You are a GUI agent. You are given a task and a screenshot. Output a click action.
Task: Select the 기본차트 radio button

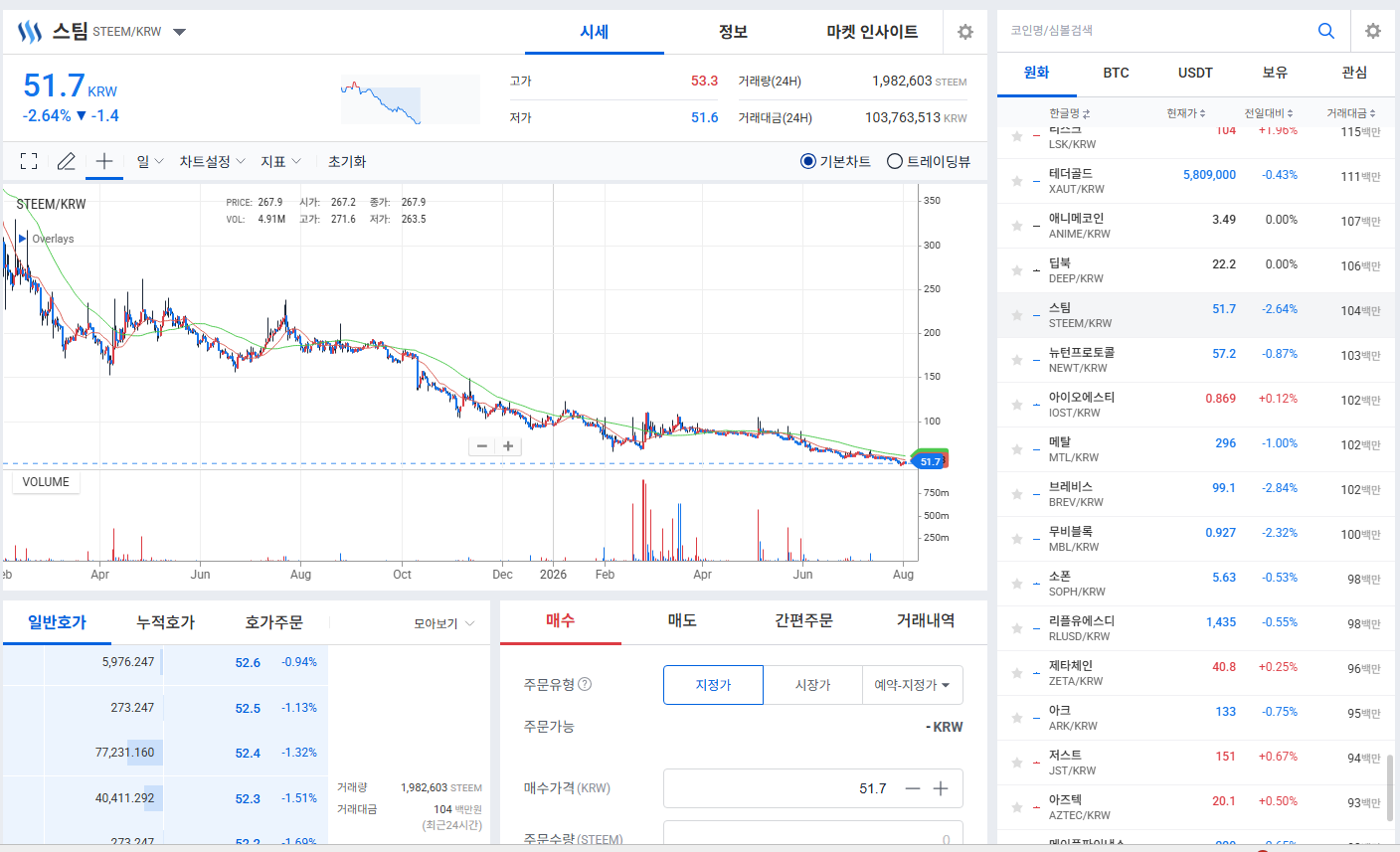click(808, 161)
